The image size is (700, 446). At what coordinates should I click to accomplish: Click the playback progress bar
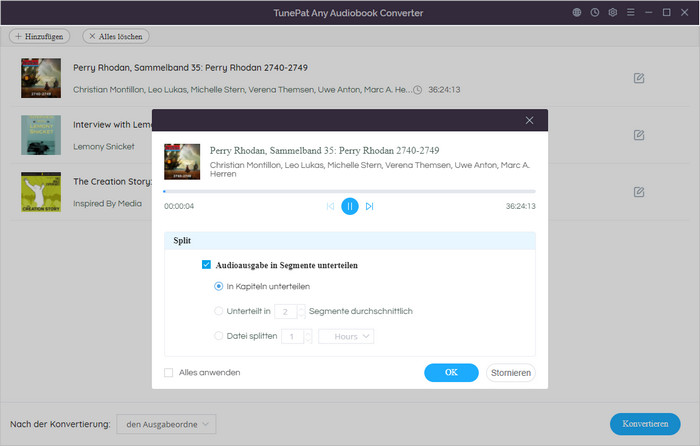pos(350,192)
